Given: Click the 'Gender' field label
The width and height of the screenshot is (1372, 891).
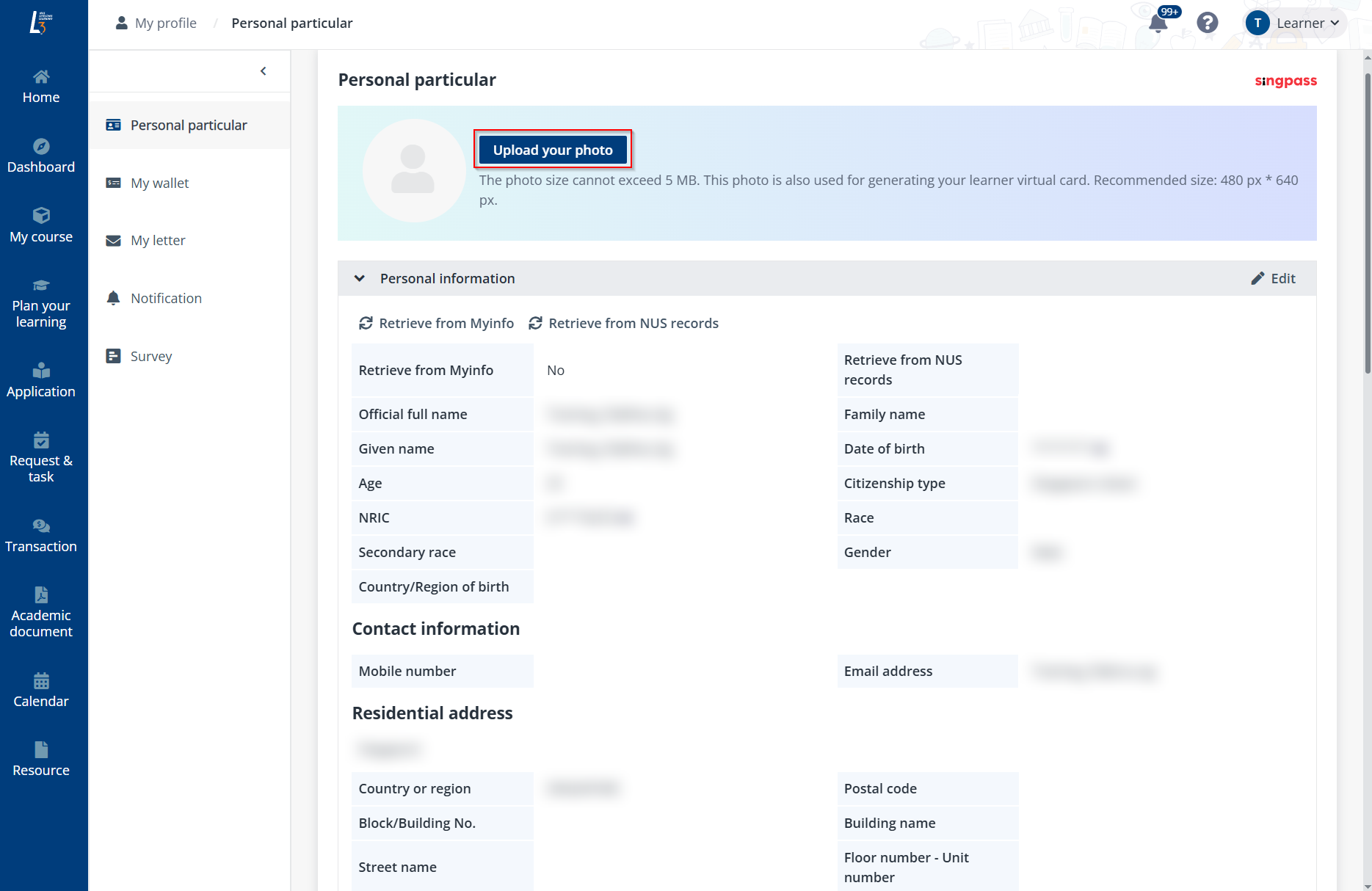Looking at the screenshot, I should pyautogui.click(x=867, y=552).
